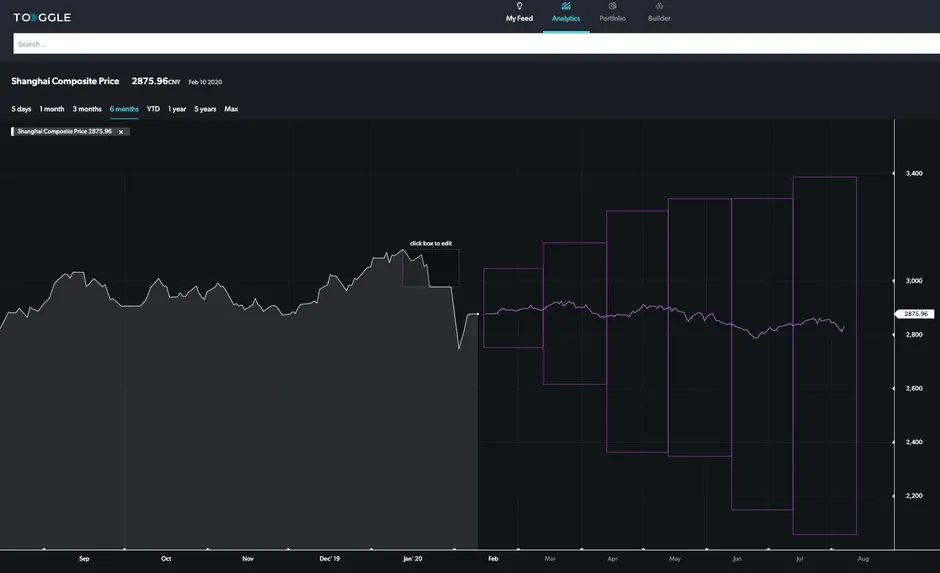Click the Feb 10 2020 date label

coord(205,82)
